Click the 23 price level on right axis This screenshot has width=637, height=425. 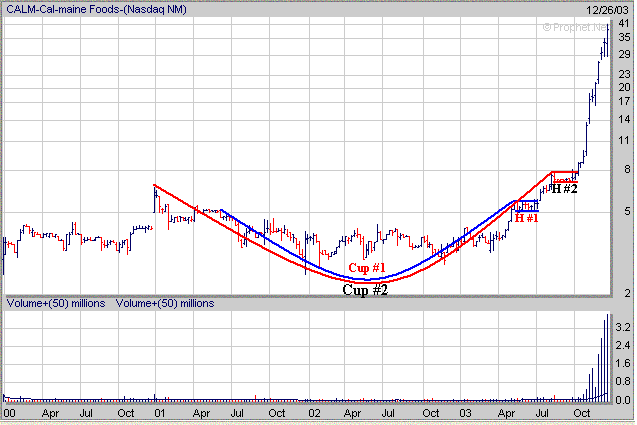(x=623, y=73)
